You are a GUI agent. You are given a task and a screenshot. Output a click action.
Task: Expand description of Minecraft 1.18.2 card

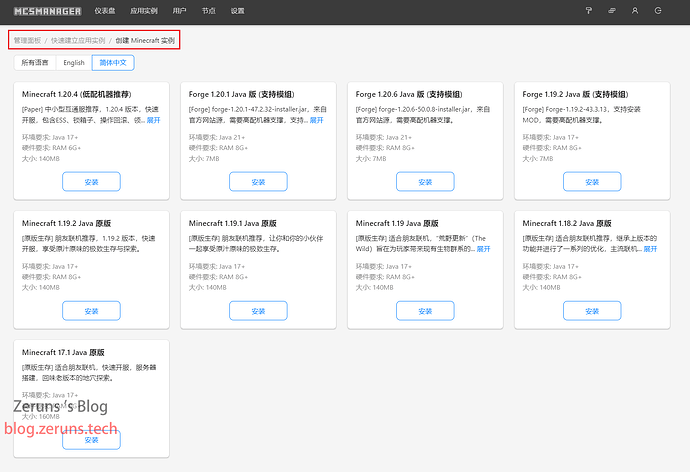pos(650,249)
